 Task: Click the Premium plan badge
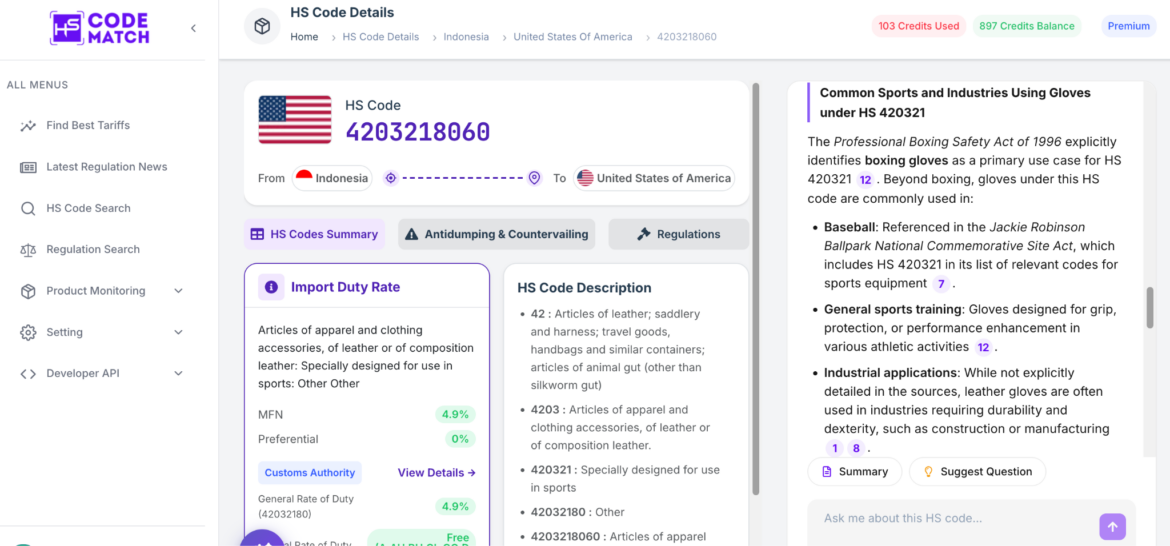point(1128,26)
